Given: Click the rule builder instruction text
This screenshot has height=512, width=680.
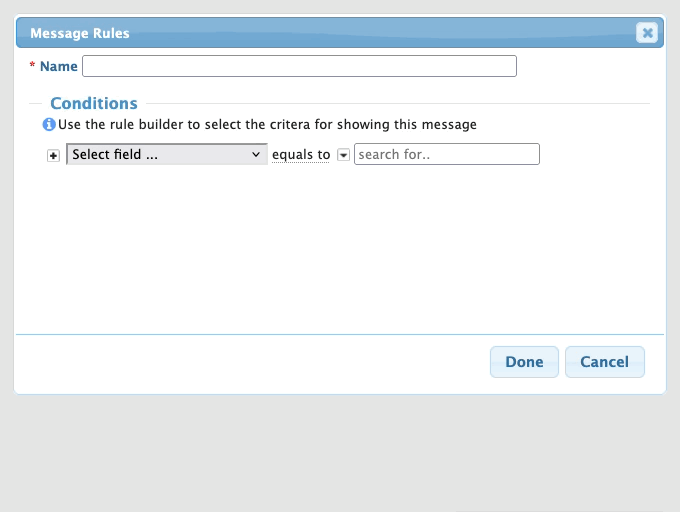Looking at the screenshot, I should pyautogui.click(x=267, y=125).
